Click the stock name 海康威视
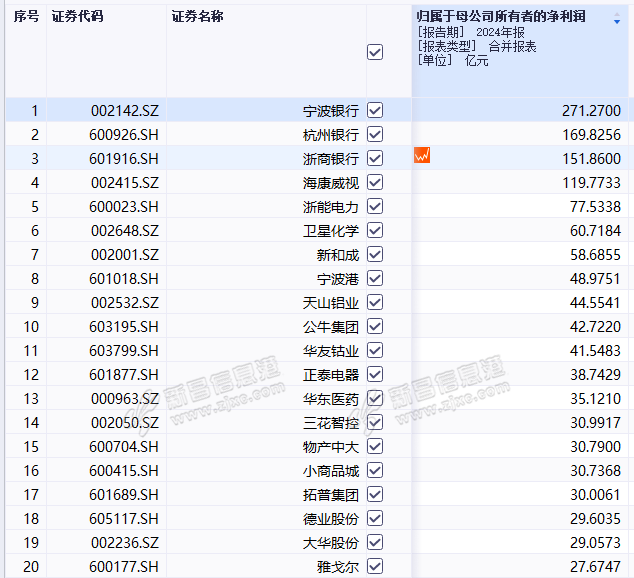This screenshot has width=634, height=578. tap(331, 183)
